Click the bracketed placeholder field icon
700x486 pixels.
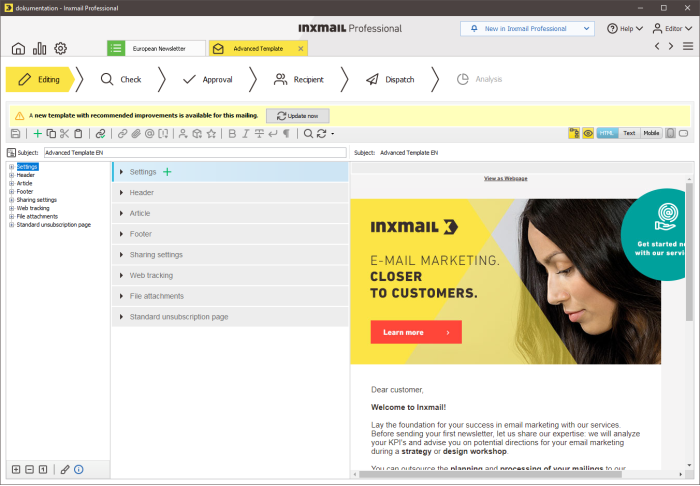[163, 133]
